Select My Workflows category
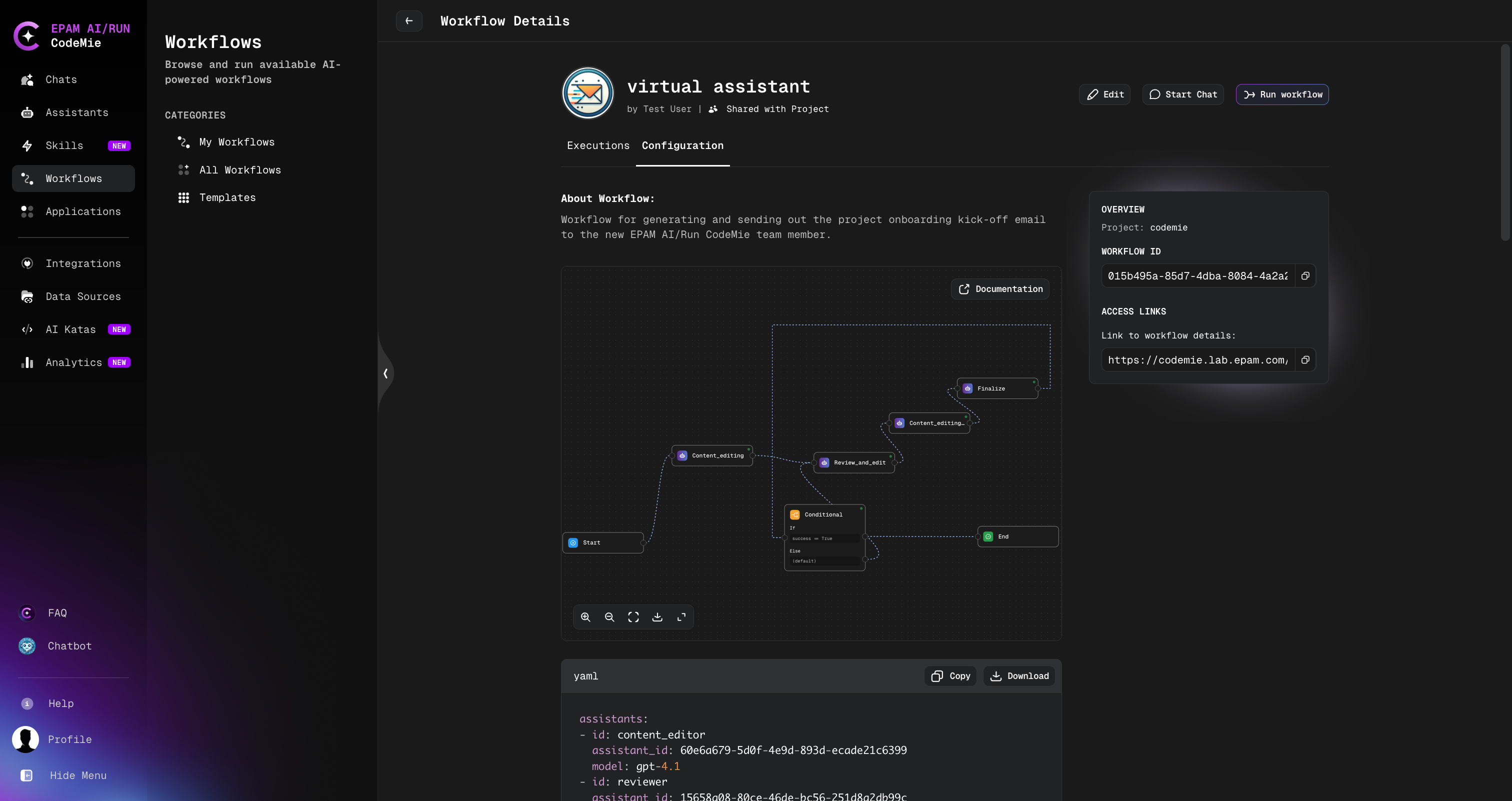Screen dimensions: 1512x801 tap(226, 142)
